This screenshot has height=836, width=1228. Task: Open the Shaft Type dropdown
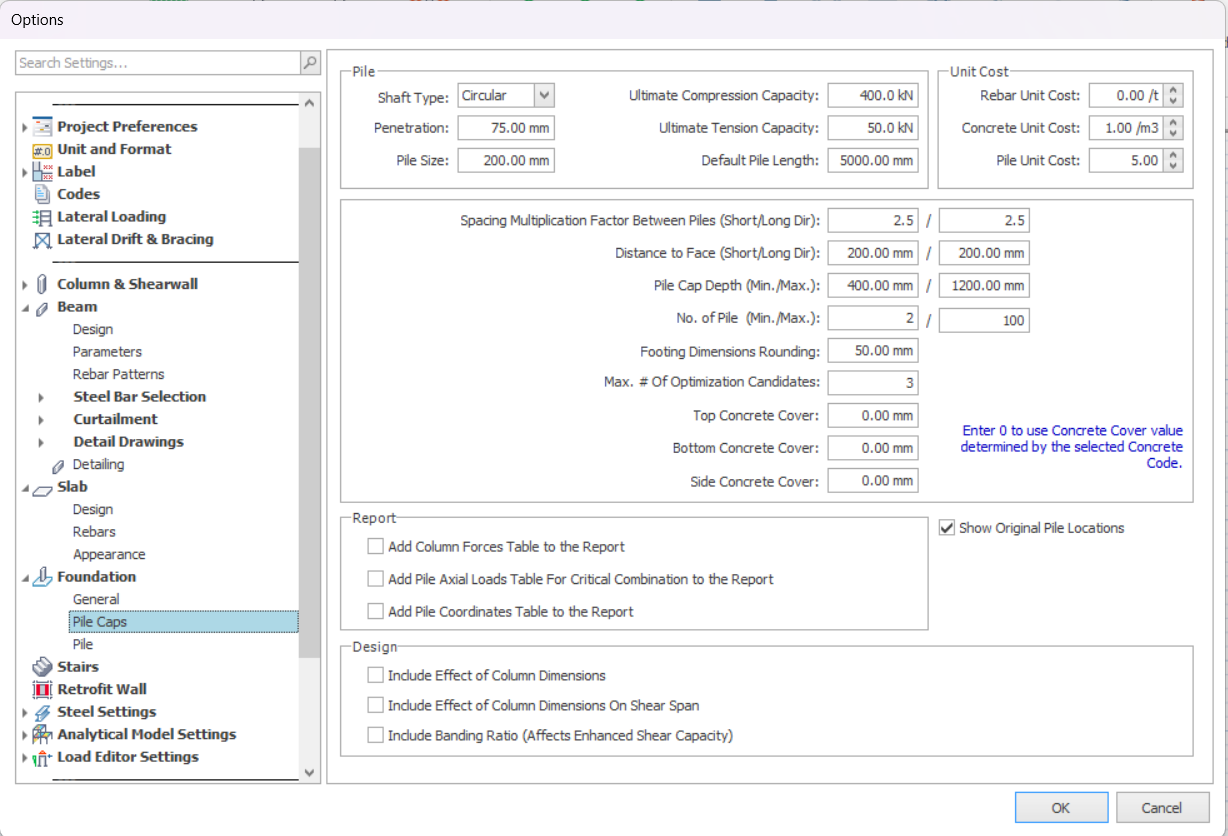click(543, 96)
